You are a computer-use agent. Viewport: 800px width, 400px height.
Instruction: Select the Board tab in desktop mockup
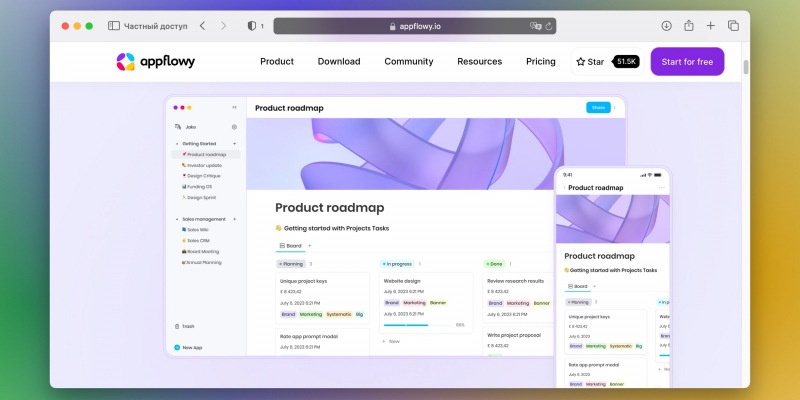click(x=290, y=246)
